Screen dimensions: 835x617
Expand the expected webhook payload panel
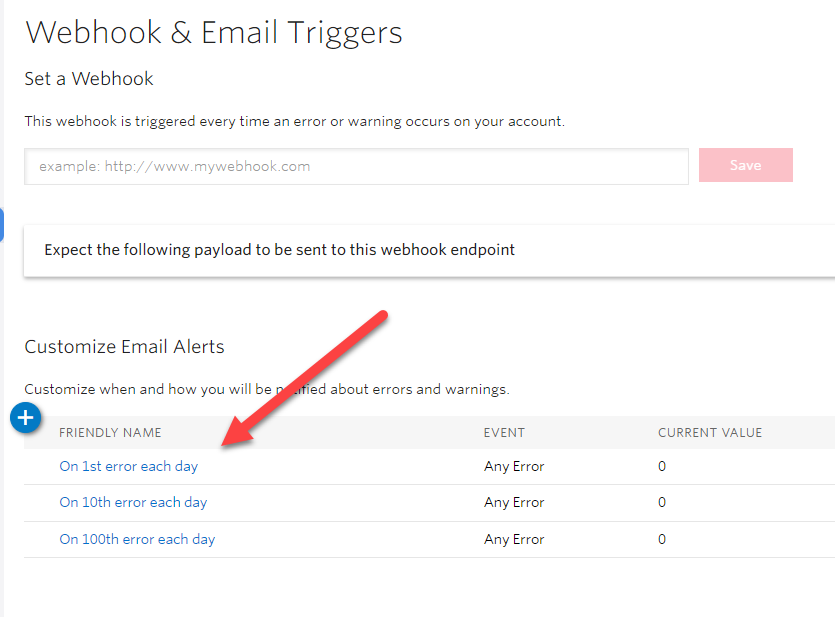point(280,250)
